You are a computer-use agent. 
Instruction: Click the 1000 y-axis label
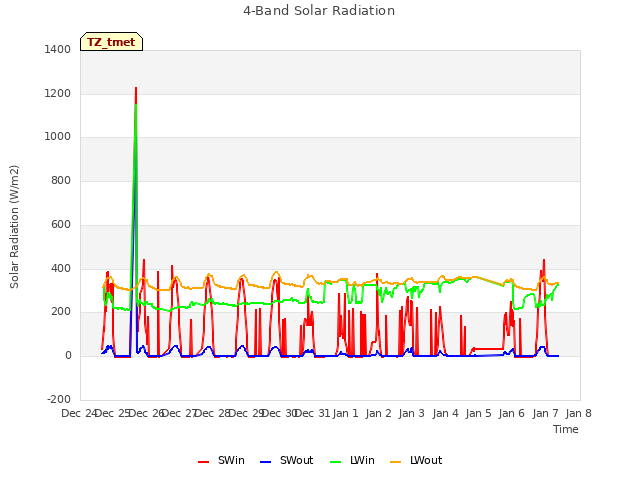[58, 137]
